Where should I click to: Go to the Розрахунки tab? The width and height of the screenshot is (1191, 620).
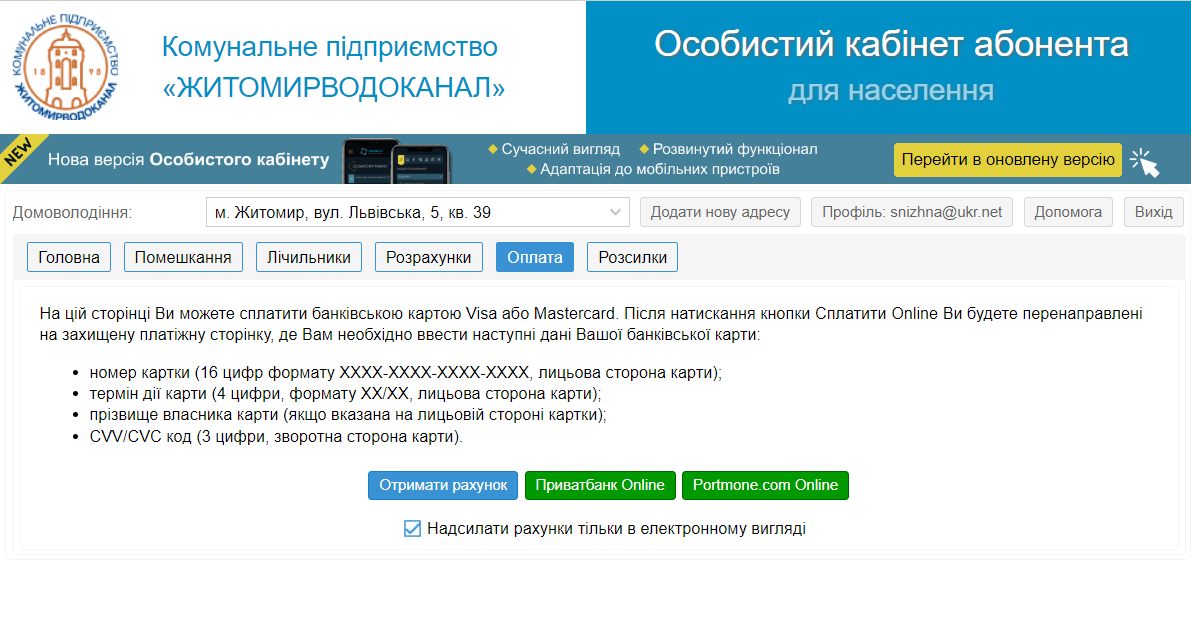[x=429, y=257]
